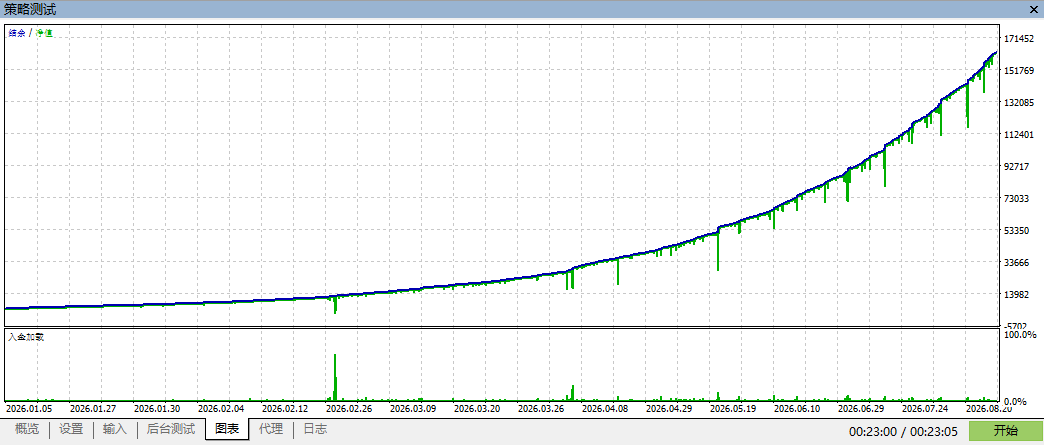
Task: Click the 2026.01.30 date label
Action: [157, 409]
